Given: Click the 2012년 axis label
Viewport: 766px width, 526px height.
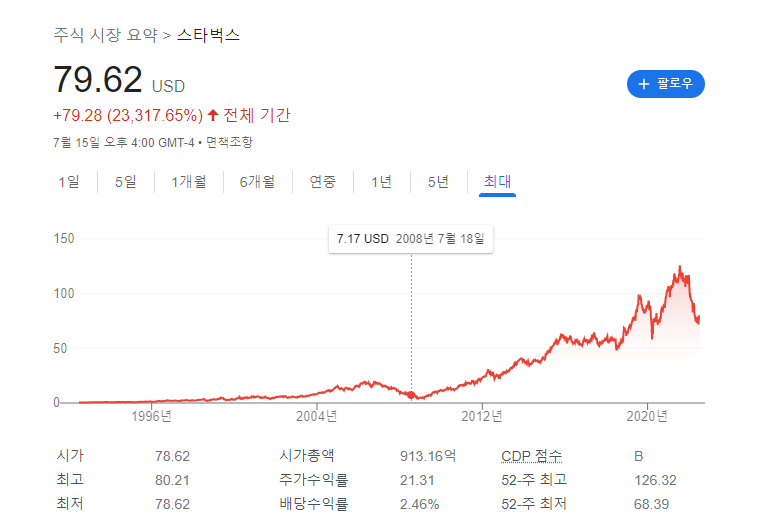Looking at the screenshot, I should tap(482, 416).
